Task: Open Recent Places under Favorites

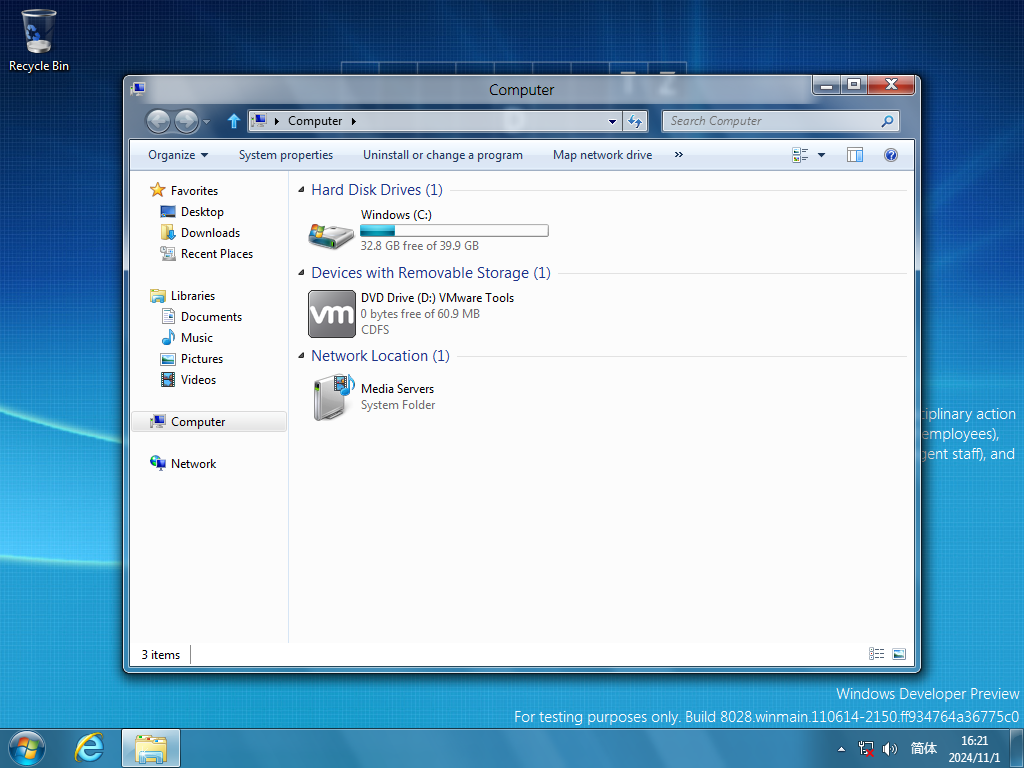Action: (x=217, y=253)
